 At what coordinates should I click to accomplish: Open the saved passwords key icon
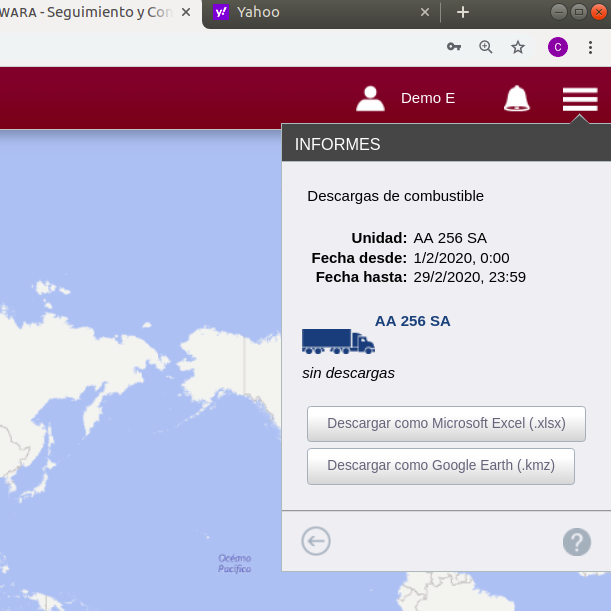pyautogui.click(x=453, y=47)
